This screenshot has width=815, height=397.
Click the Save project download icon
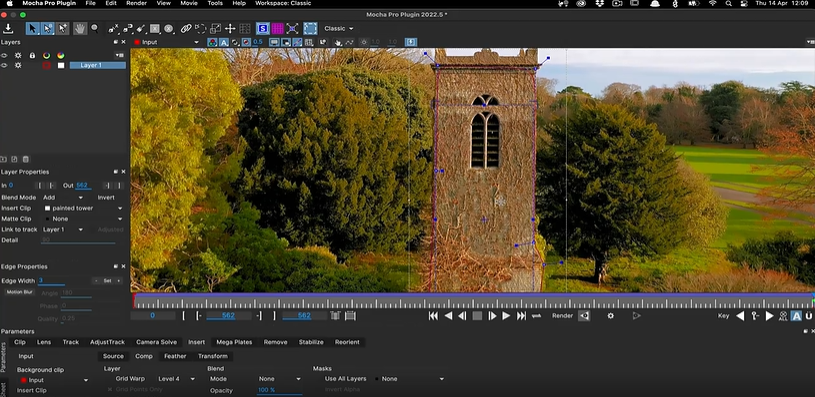[x=8, y=29]
